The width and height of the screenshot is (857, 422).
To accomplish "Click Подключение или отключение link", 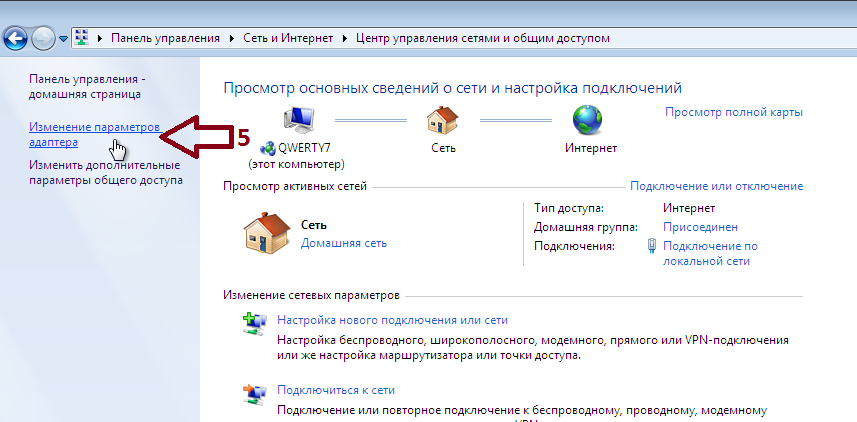I will (x=717, y=186).
